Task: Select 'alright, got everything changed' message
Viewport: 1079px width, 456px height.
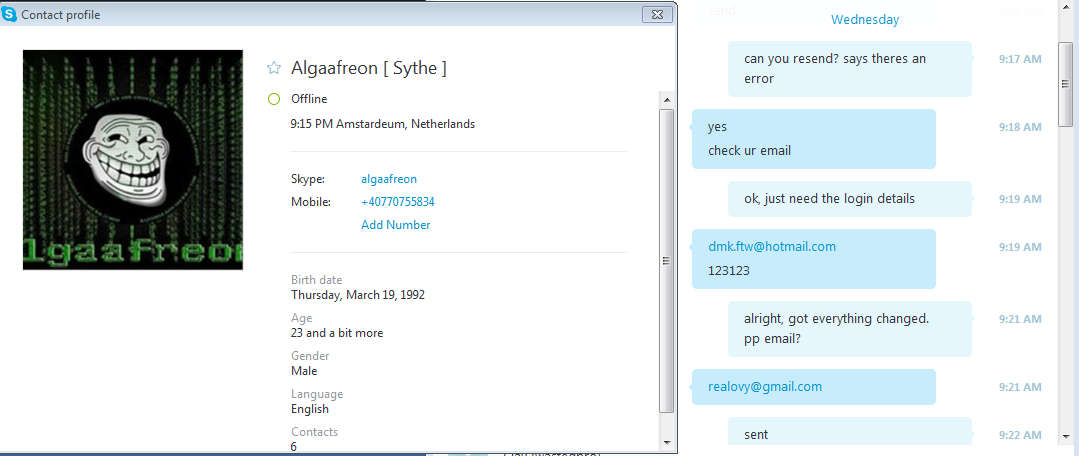Action: [x=850, y=329]
